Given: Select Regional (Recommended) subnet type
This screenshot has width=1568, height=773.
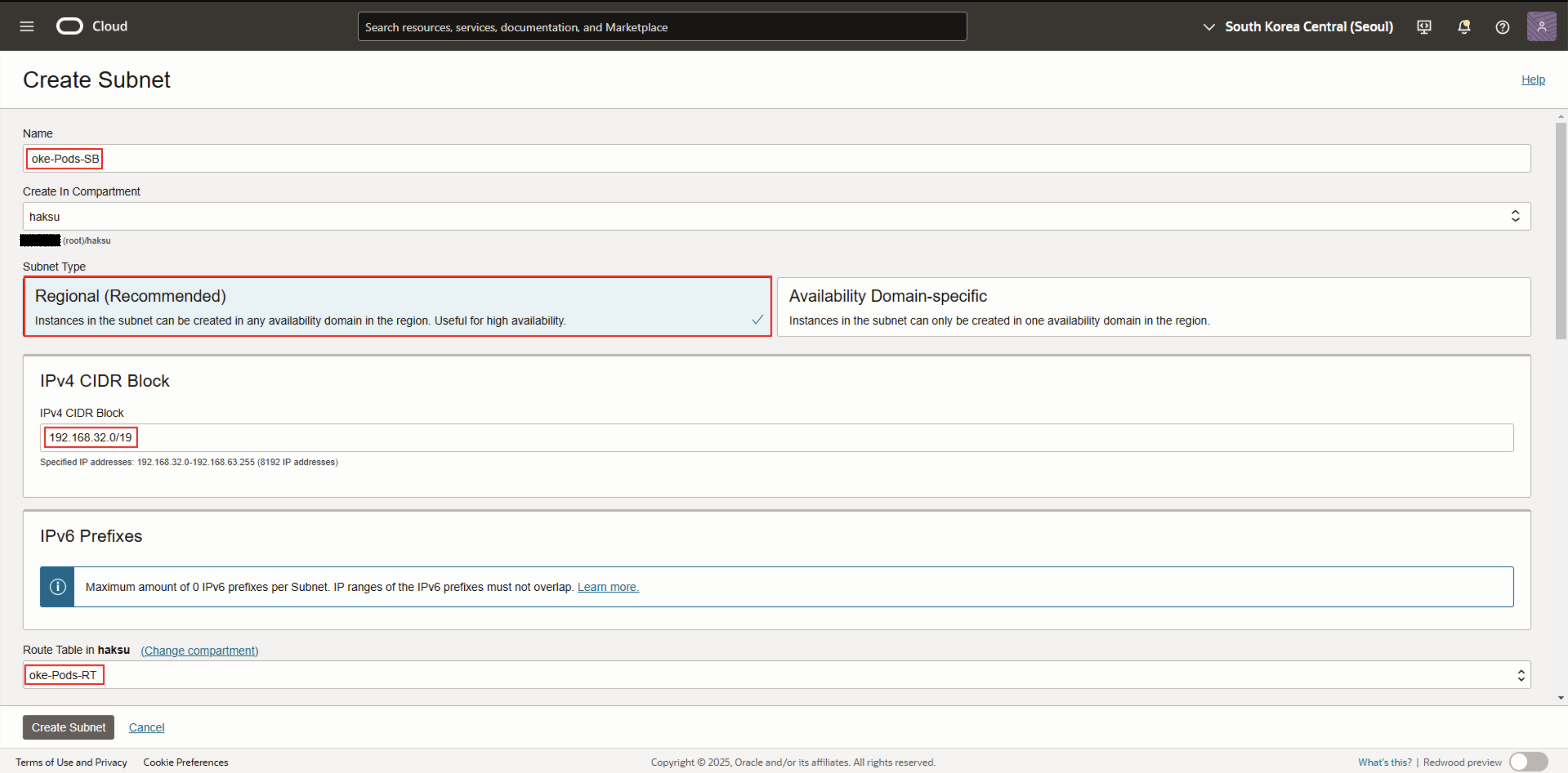Looking at the screenshot, I should point(397,306).
